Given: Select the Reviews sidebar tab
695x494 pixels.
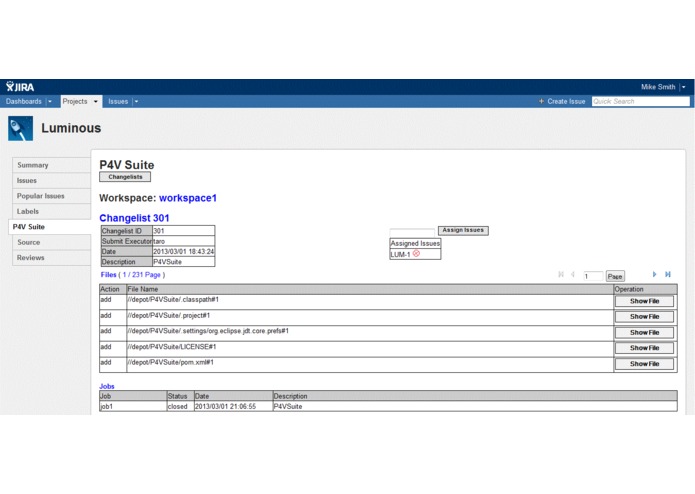Looking at the screenshot, I should (x=52, y=257).
